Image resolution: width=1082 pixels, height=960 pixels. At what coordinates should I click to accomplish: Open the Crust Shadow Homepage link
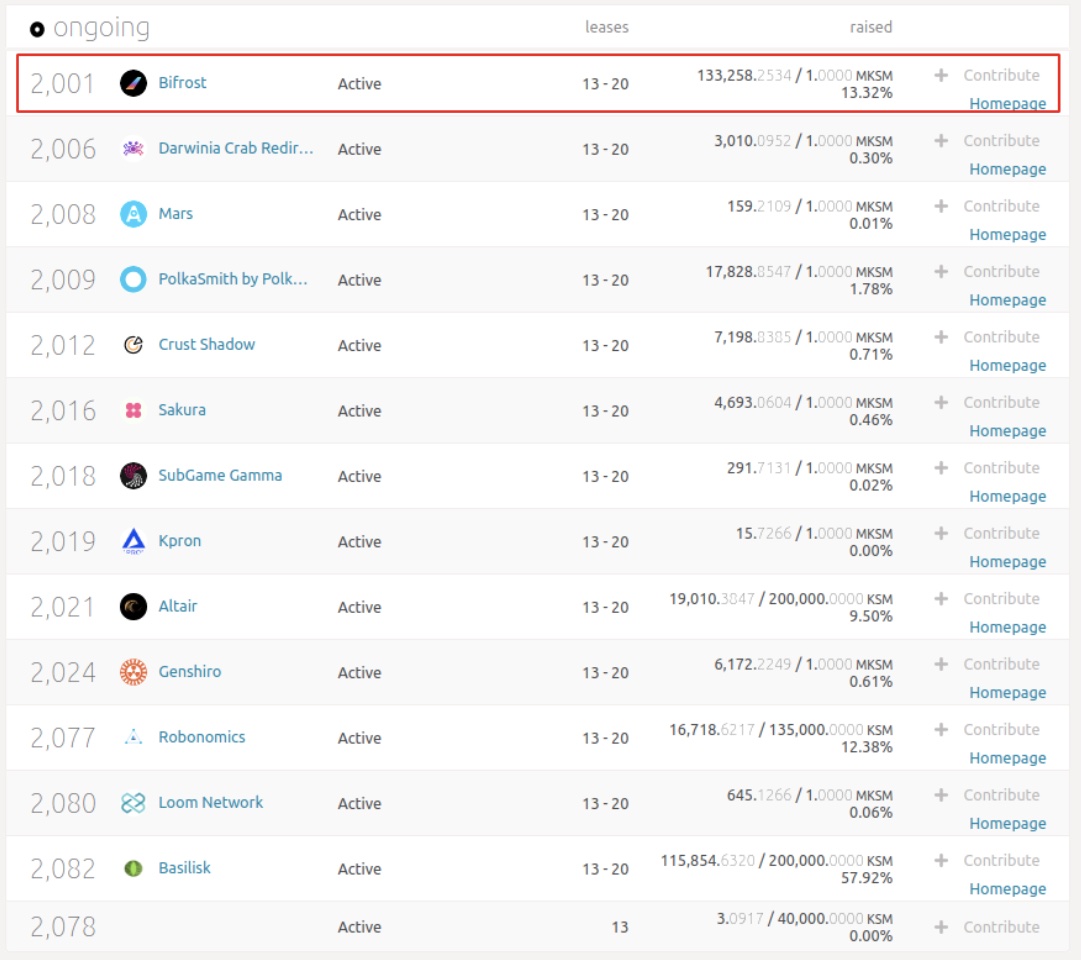click(x=1007, y=365)
